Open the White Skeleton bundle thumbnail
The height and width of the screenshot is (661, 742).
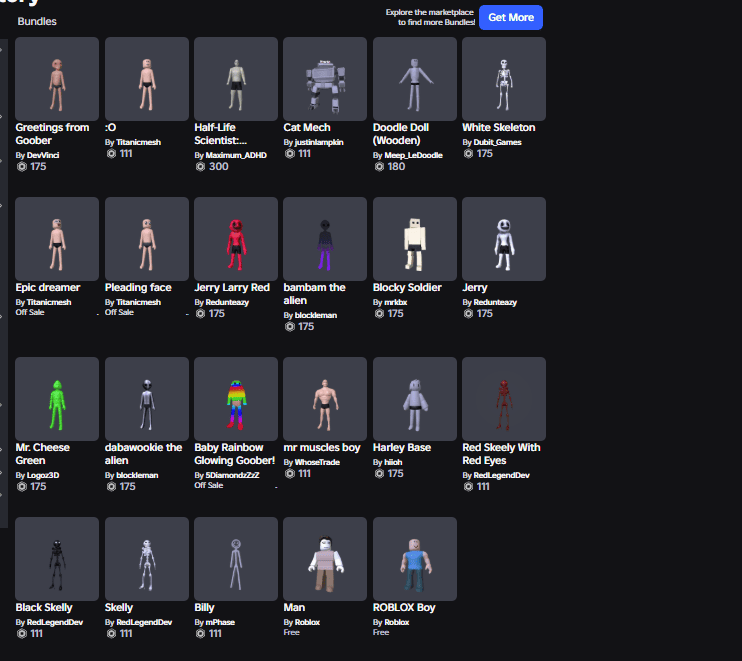point(504,79)
